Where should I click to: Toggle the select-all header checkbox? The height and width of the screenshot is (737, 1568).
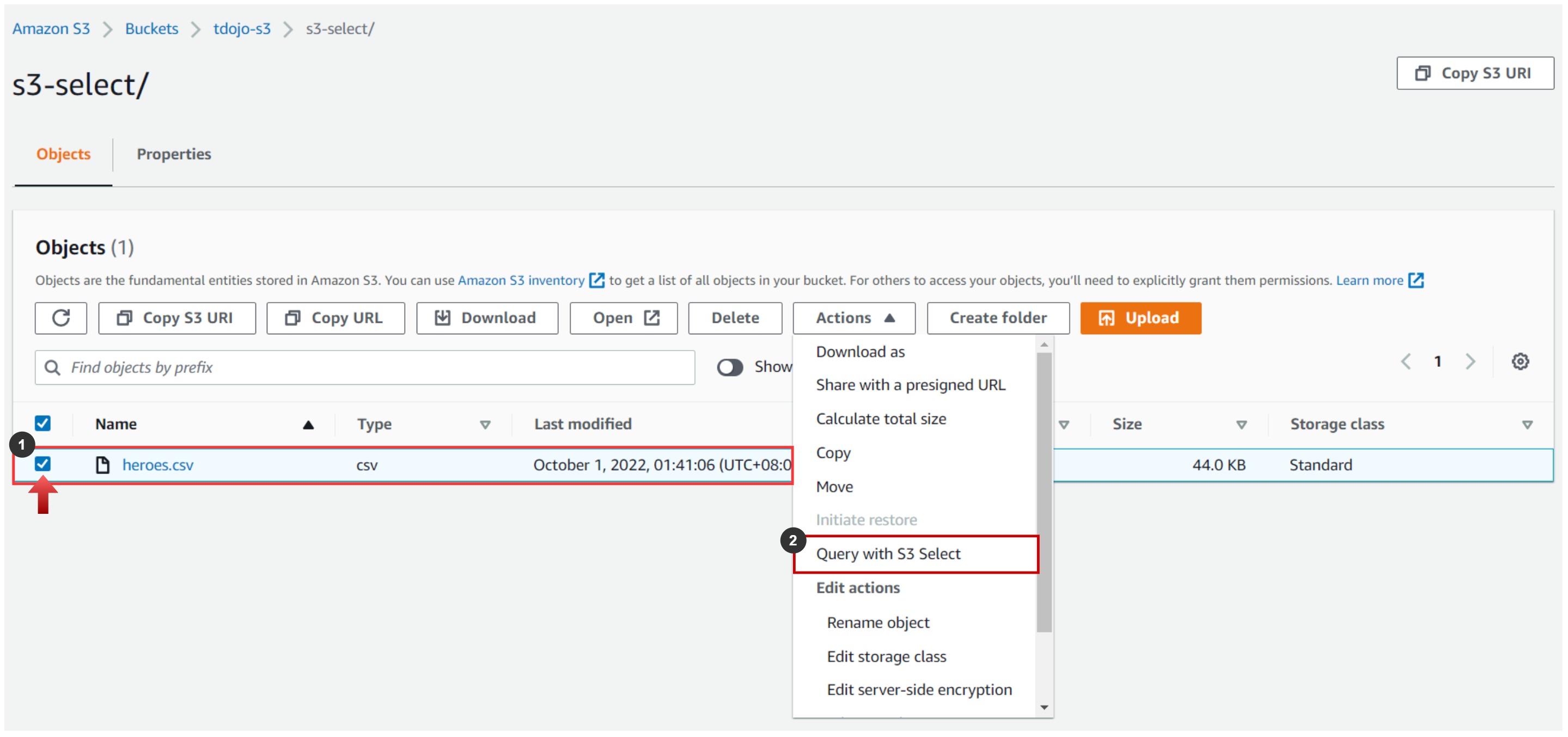click(42, 423)
